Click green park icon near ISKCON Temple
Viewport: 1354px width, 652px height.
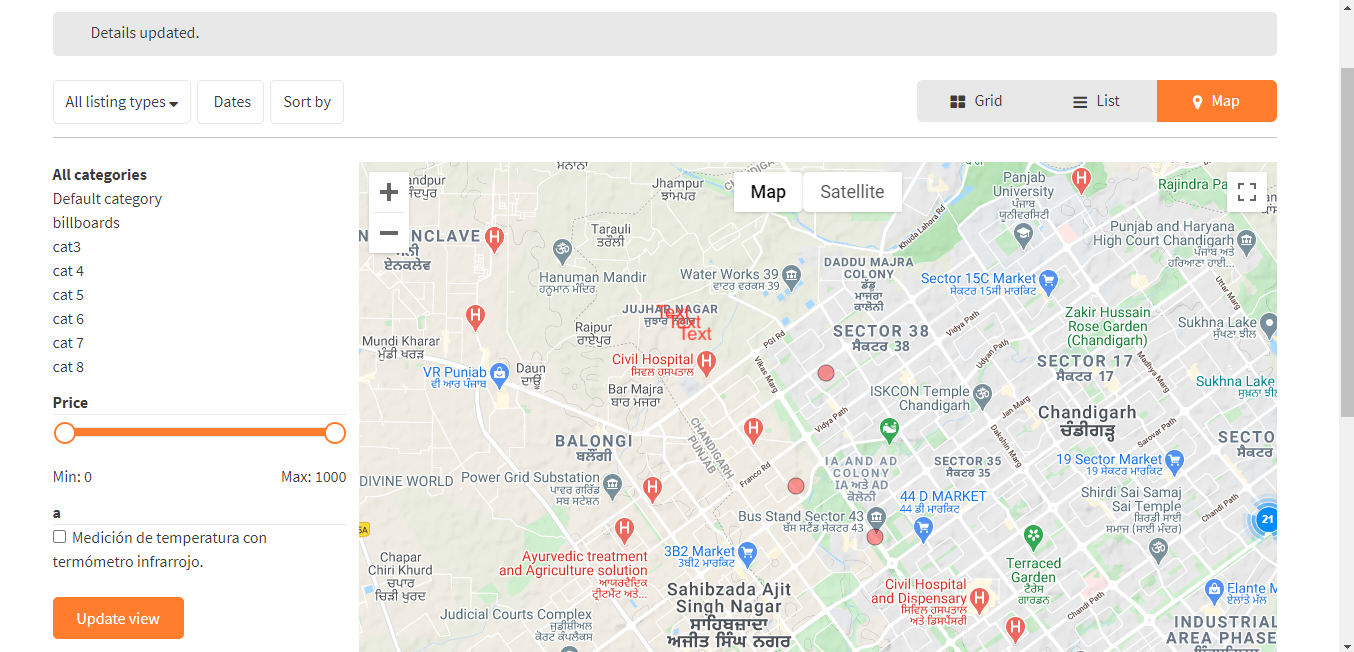point(888,430)
